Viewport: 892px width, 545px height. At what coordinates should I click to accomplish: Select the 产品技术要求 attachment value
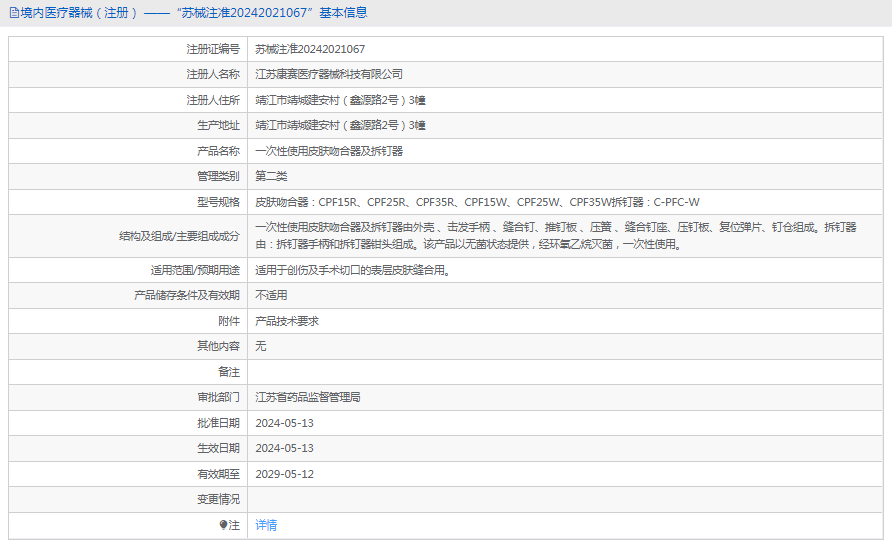click(x=287, y=321)
